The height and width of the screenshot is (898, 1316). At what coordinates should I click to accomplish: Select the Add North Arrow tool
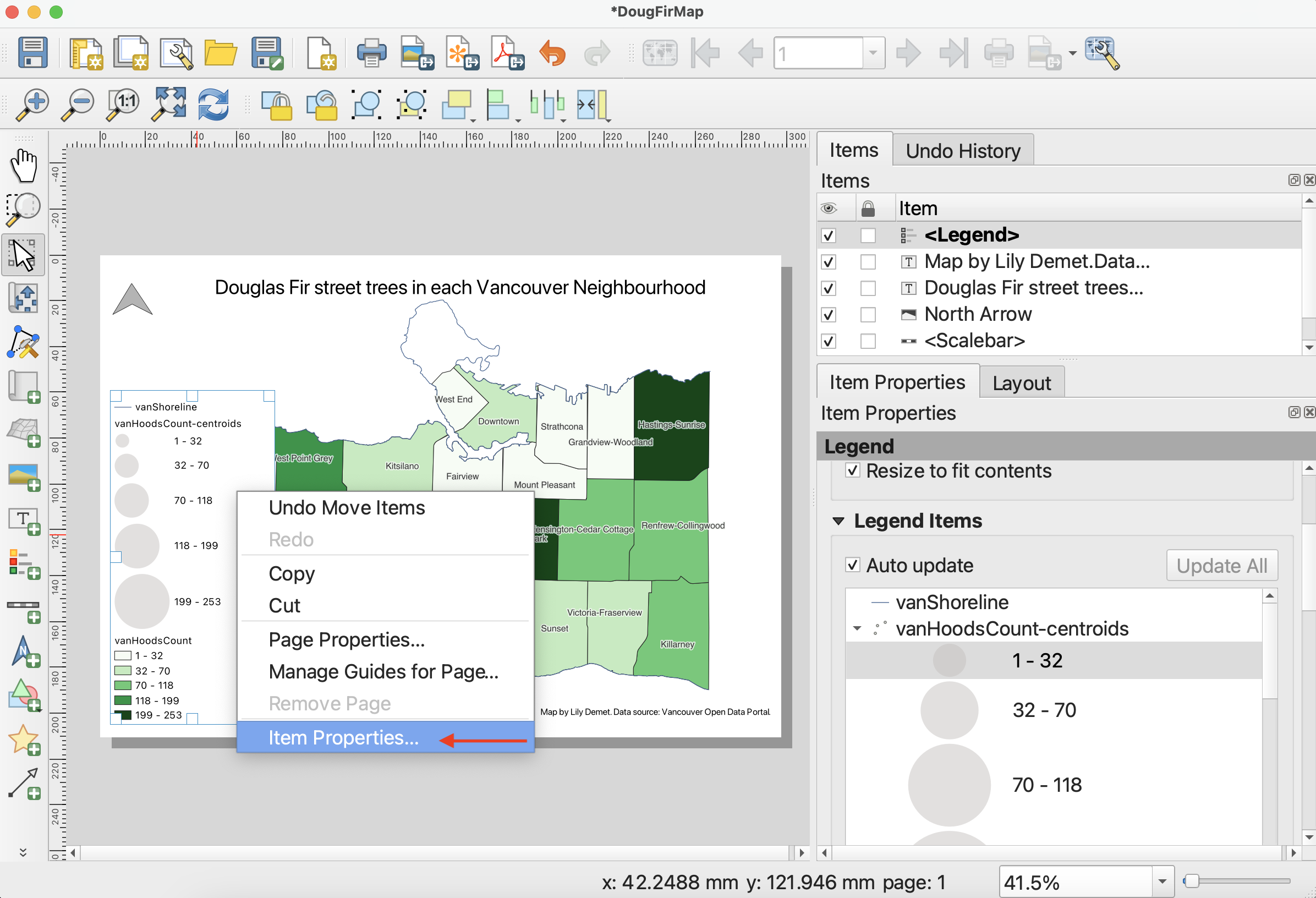pyautogui.click(x=23, y=652)
